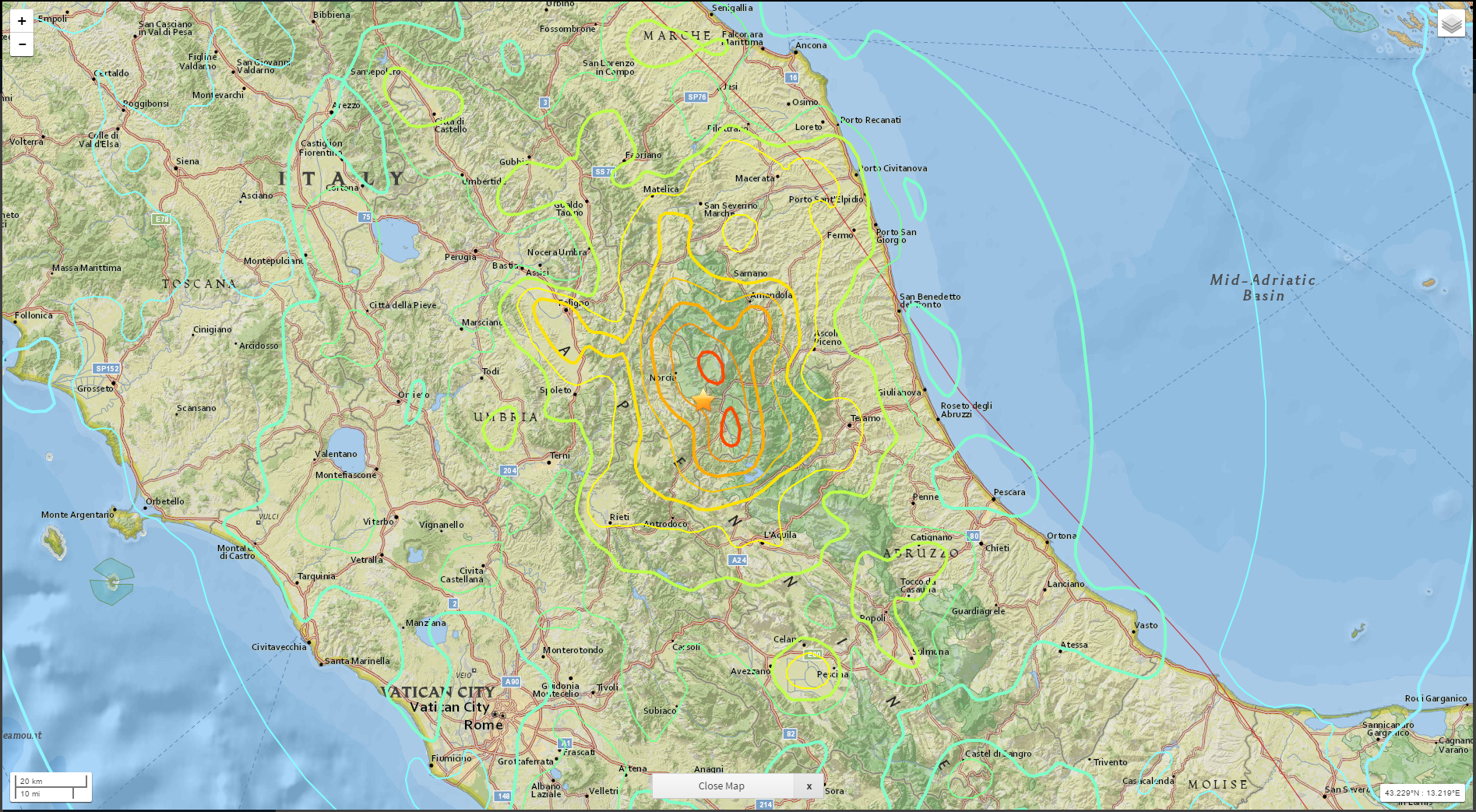Click the Rome city label
This screenshot has width=1476, height=812.
point(483,725)
